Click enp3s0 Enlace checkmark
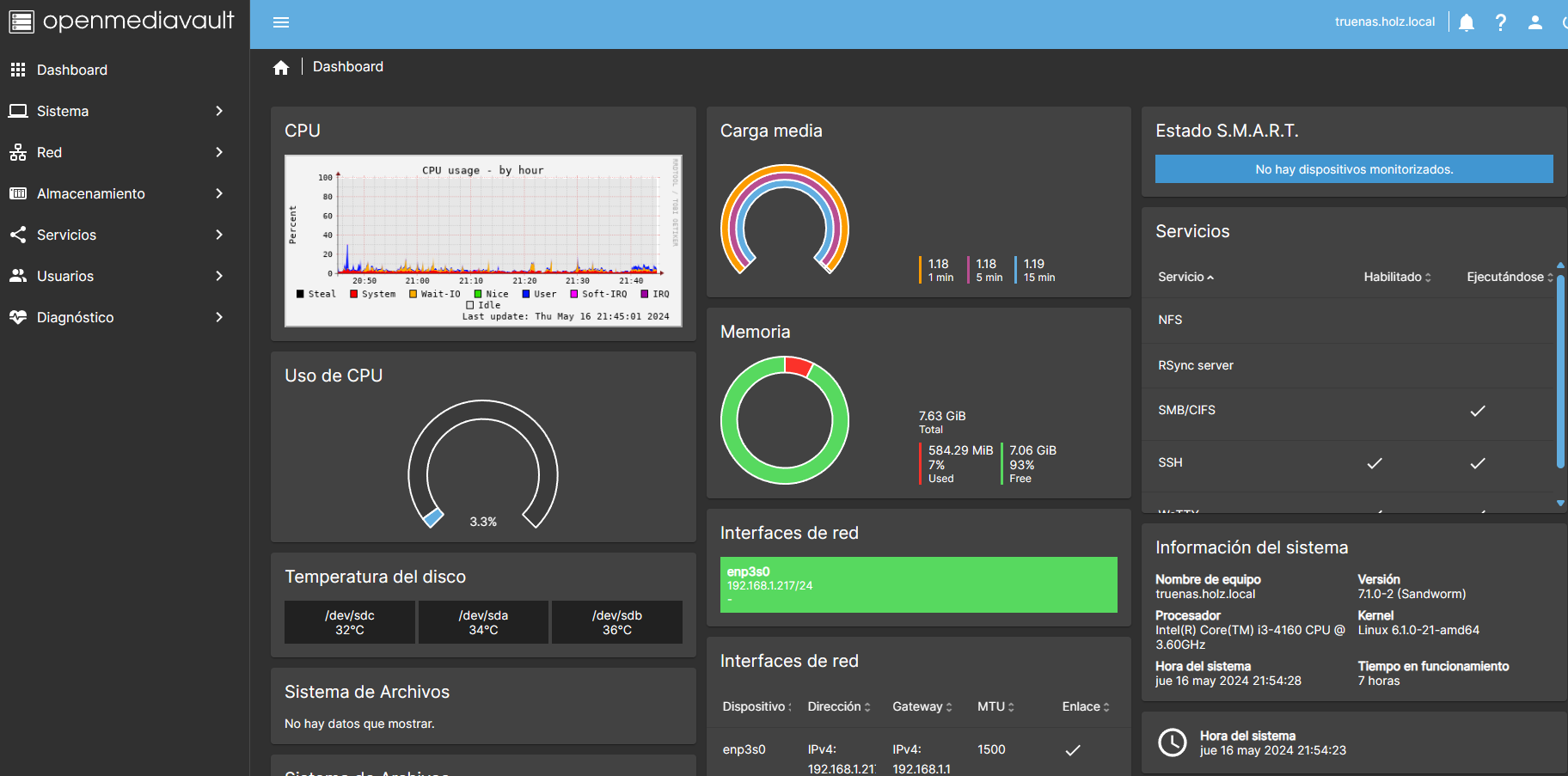 pyautogui.click(x=1073, y=750)
